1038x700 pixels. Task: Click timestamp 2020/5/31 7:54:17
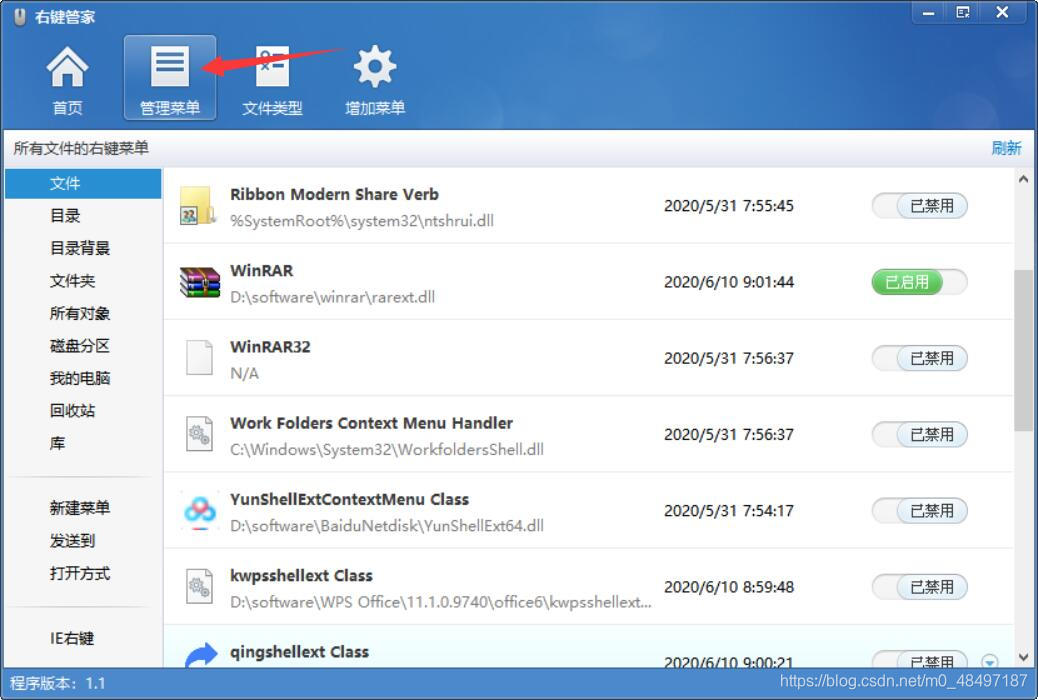tap(729, 511)
